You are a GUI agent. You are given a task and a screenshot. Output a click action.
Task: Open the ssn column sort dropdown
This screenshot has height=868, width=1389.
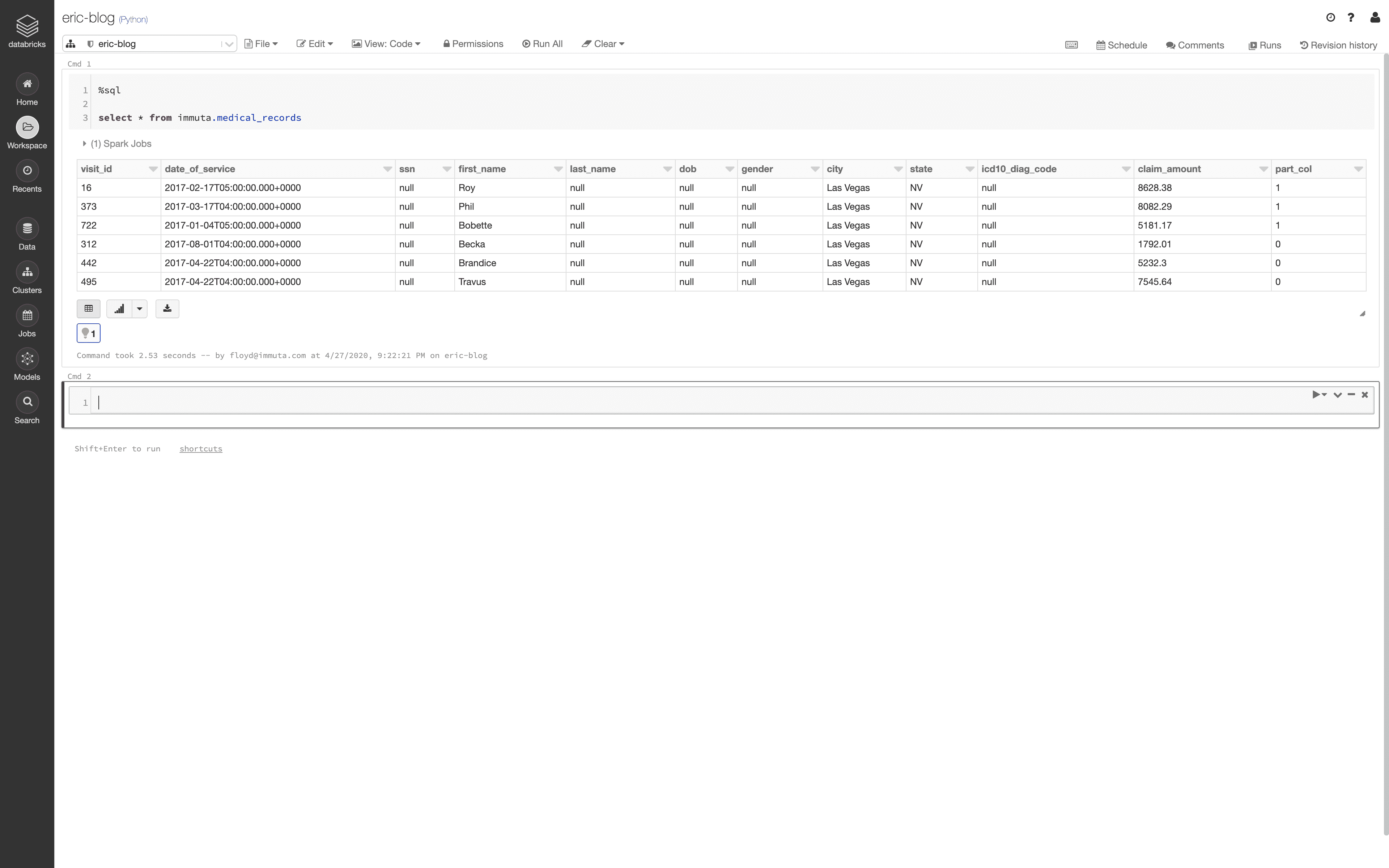[x=447, y=169]
